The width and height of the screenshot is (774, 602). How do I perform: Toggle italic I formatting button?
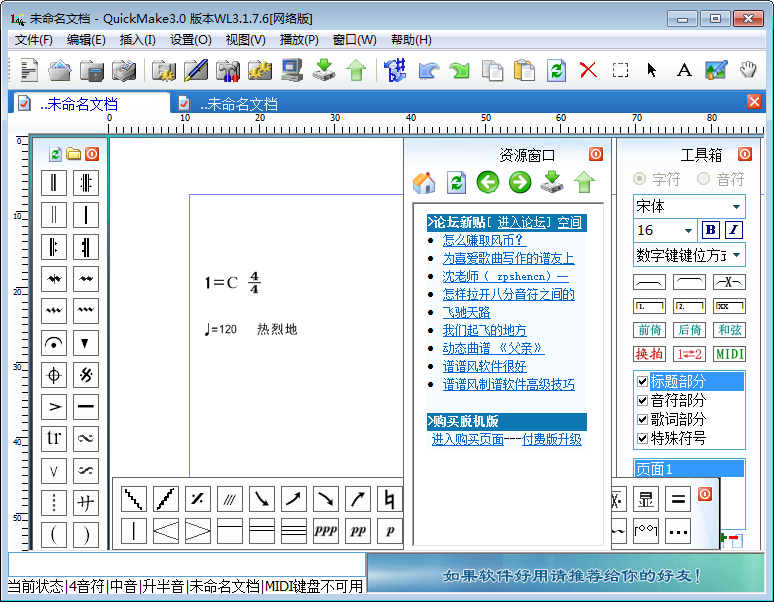point(734,230)
